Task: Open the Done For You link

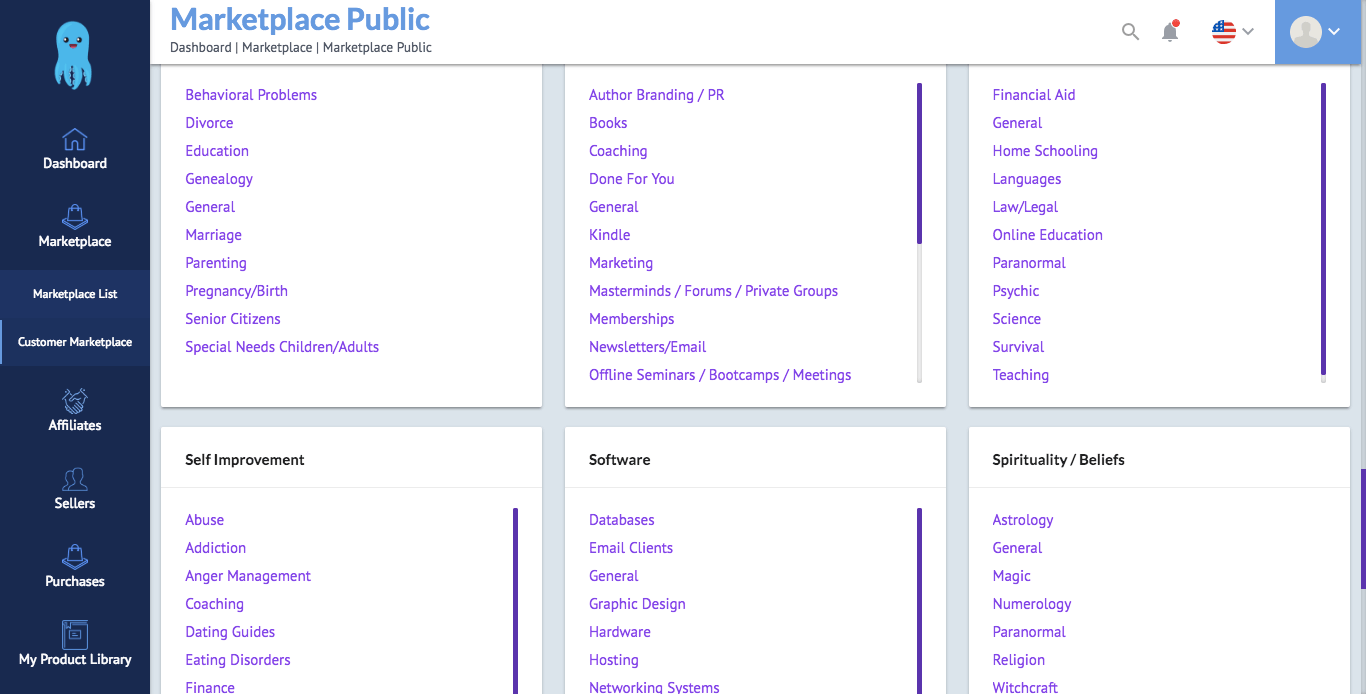Action: click(x=632, y=179)
